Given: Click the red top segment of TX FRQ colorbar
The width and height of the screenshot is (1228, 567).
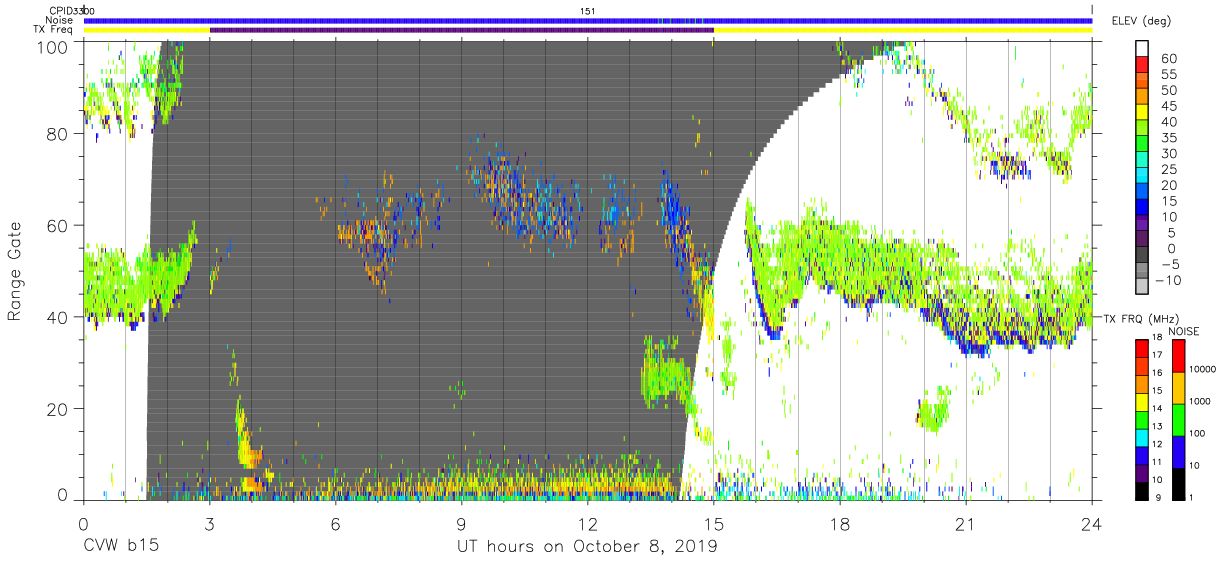Looking at the screenshot, I should tap(1142, 347).
